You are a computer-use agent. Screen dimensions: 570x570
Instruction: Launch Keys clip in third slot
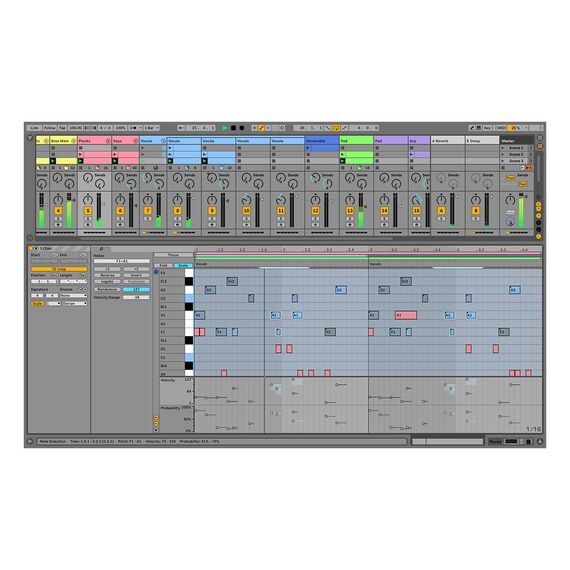(115, 161)
